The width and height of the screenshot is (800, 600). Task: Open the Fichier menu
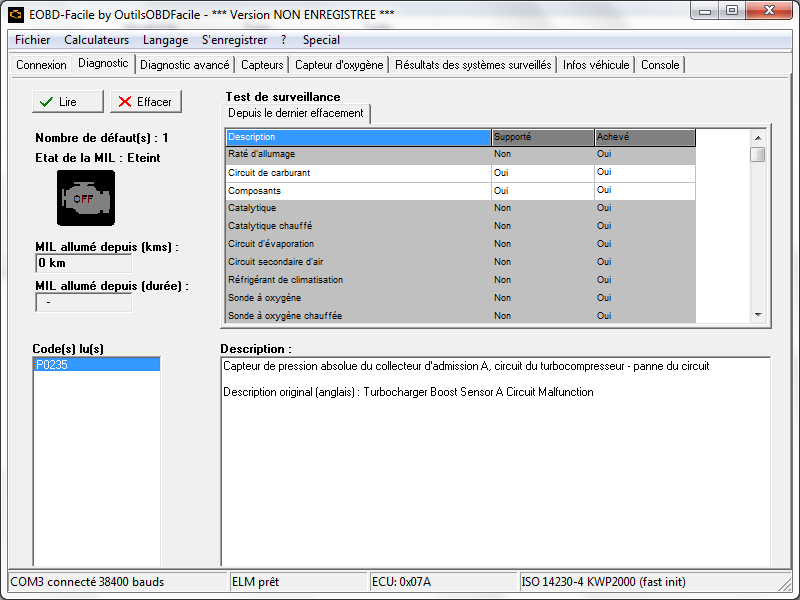click(33, 40)
